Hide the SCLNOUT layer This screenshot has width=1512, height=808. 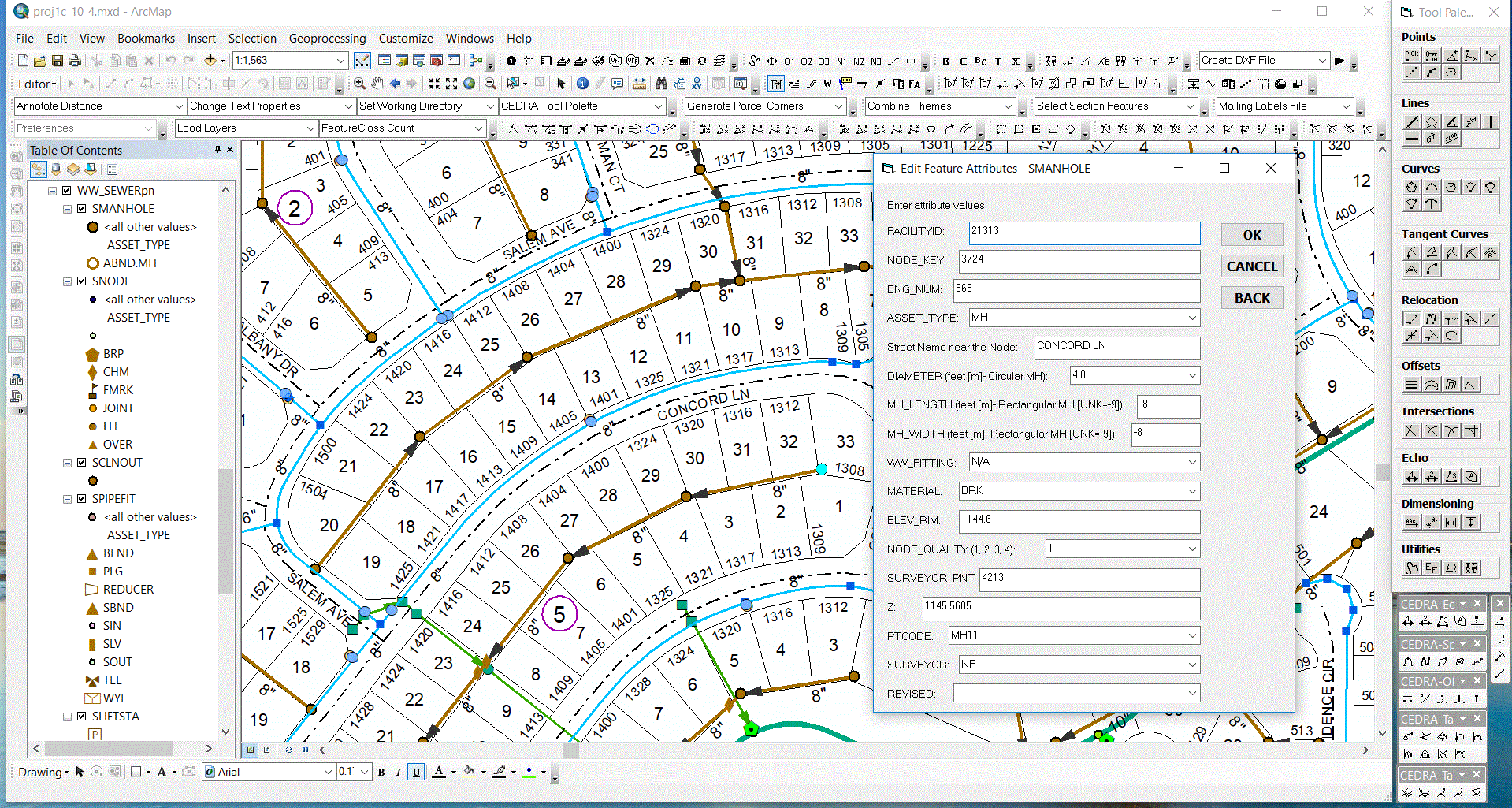tap(81, 463)
